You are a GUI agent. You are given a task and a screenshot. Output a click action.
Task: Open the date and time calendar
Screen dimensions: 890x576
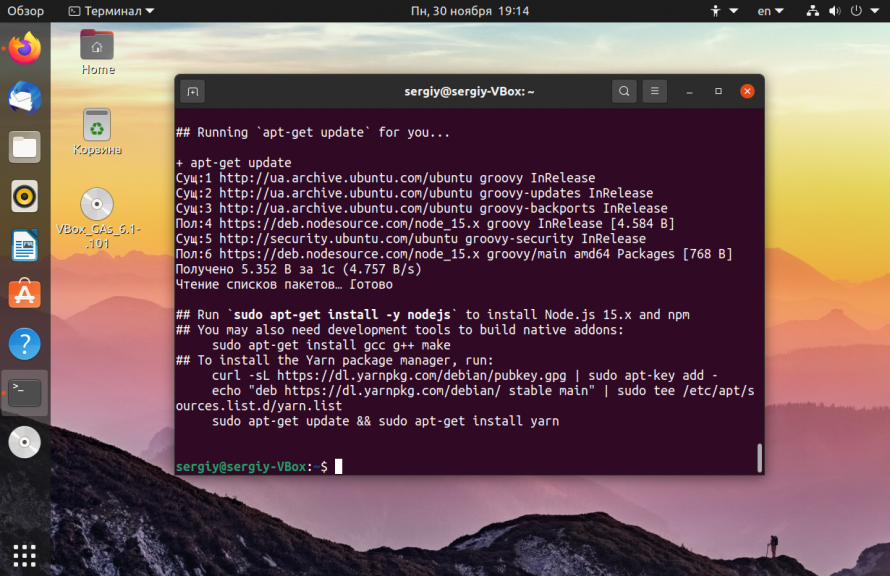pos(470,11)
